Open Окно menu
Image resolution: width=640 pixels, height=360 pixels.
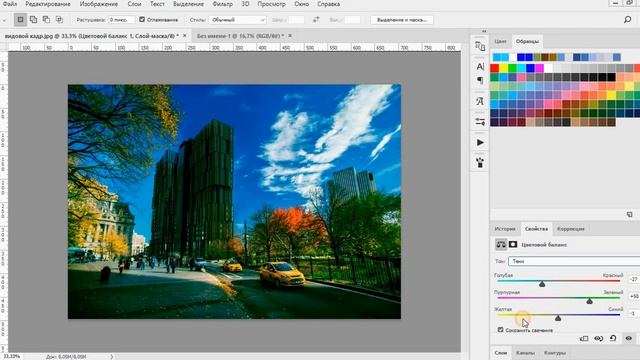point(302,4)
